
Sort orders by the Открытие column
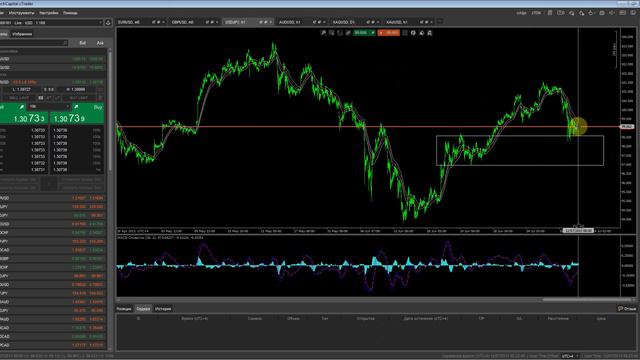[x=365, y=318]
